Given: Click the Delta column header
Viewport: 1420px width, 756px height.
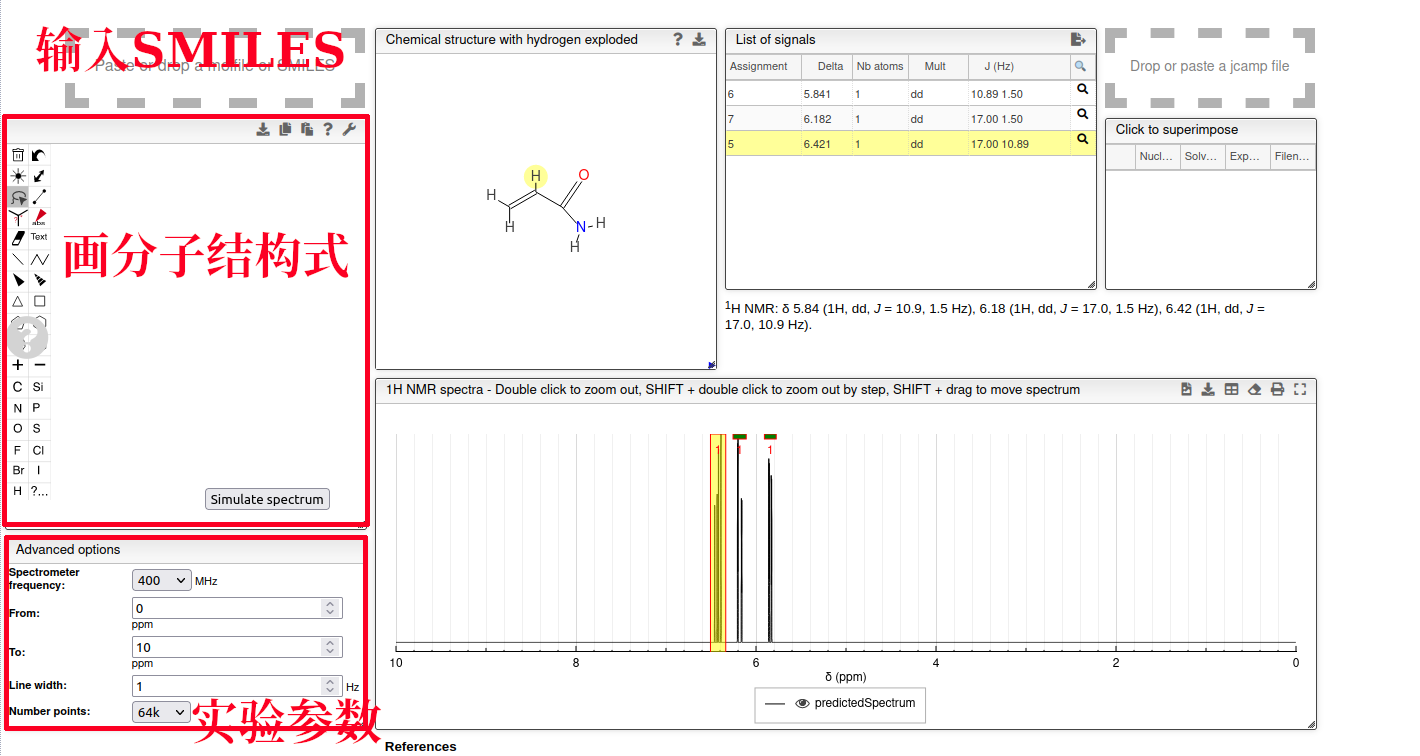Looking at the screenshot, I should (x=830, y=67).
